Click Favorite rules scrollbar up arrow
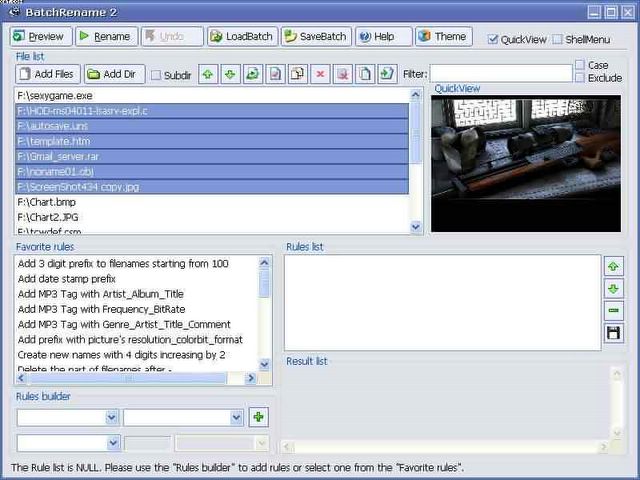The width and height of the screenshot is (640, 480). tap(264, 262)
